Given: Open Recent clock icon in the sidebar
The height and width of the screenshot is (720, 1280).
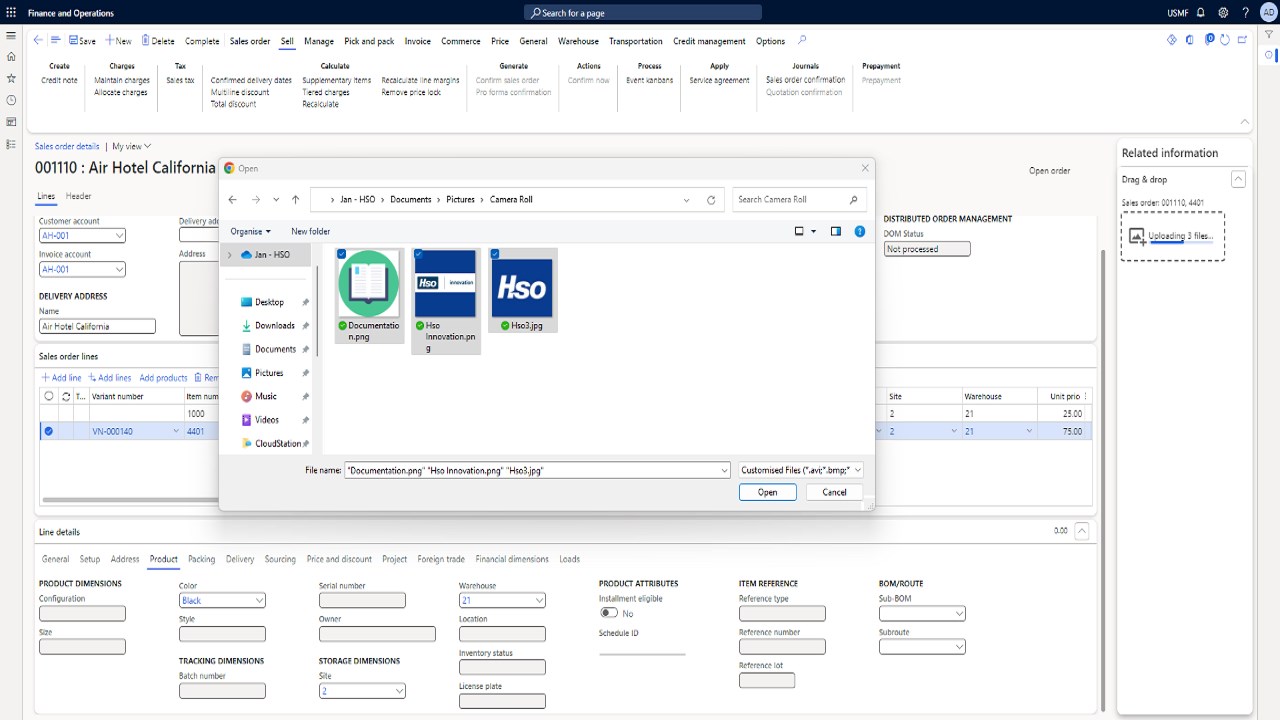Looking at the screenshot, I should point(11,100).
